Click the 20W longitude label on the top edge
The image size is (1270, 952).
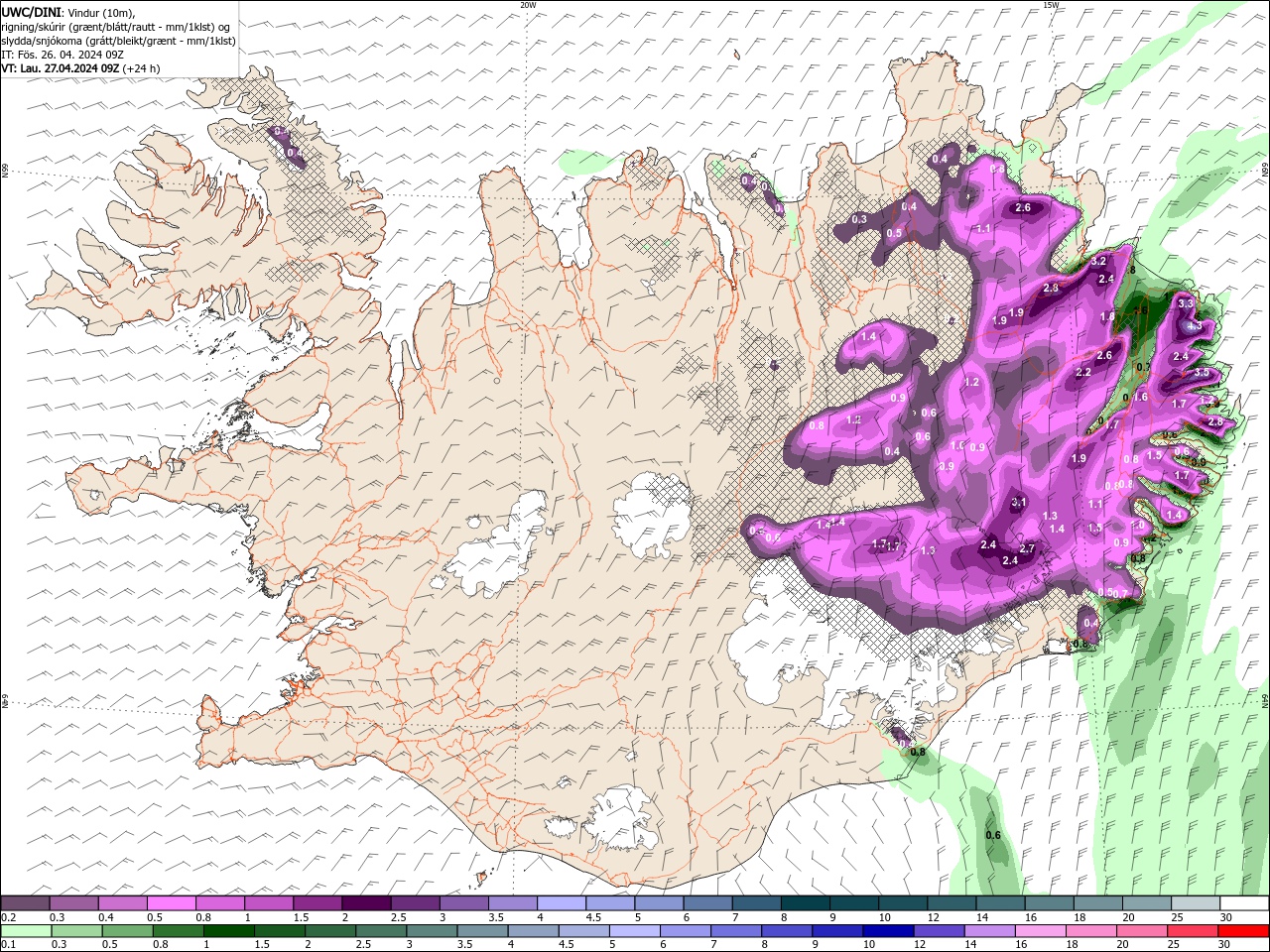(528, 5)
